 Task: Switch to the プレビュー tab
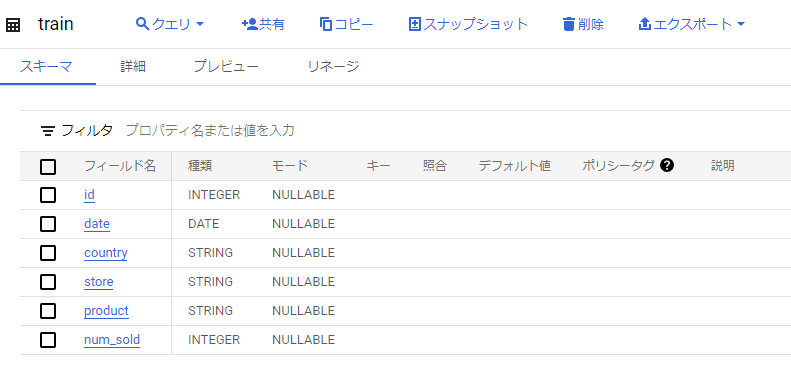[x=226, y=67]
